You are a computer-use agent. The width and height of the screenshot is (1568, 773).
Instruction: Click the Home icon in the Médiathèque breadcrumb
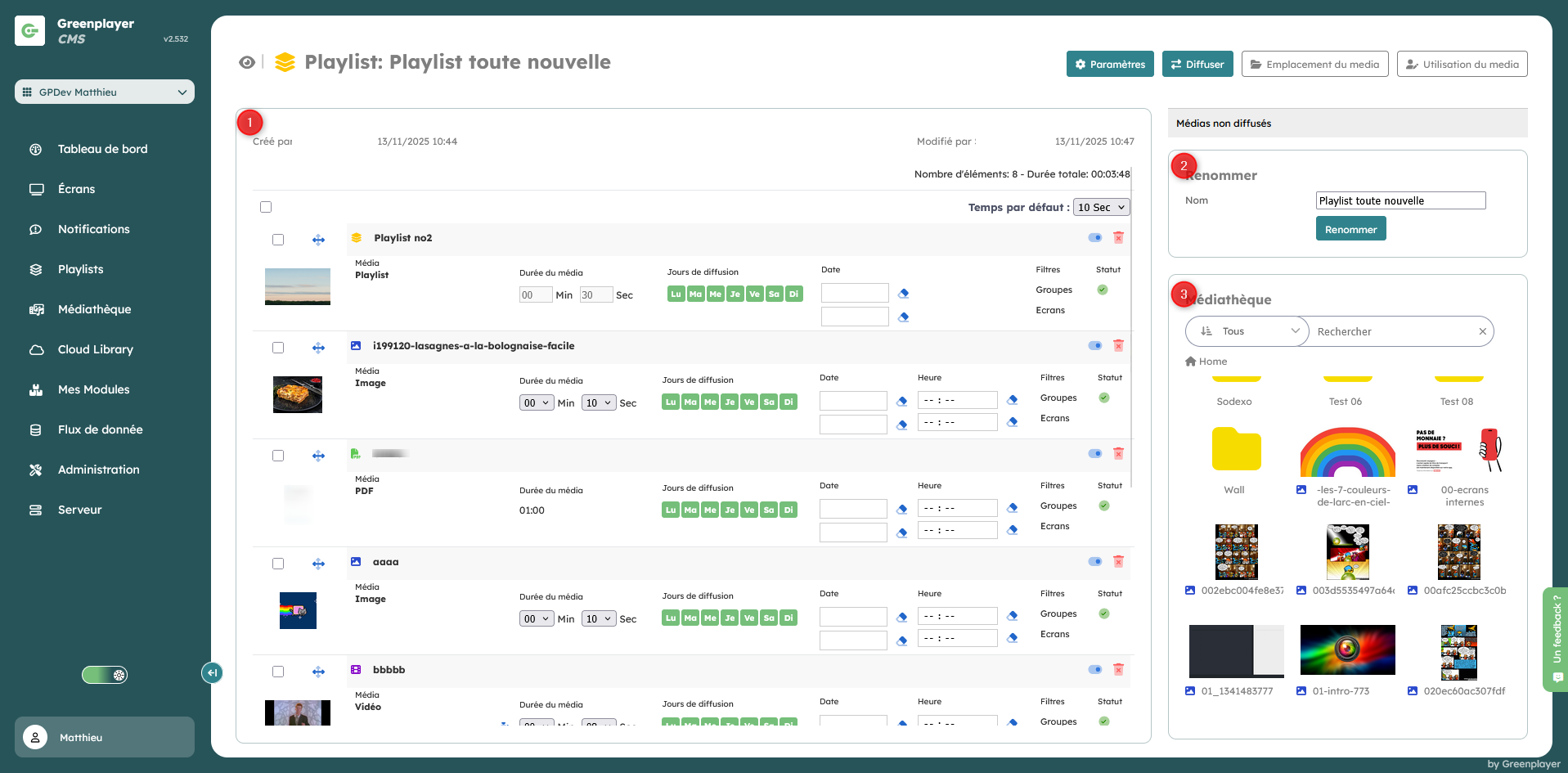pyautogui.click(x=1191, y=362)
